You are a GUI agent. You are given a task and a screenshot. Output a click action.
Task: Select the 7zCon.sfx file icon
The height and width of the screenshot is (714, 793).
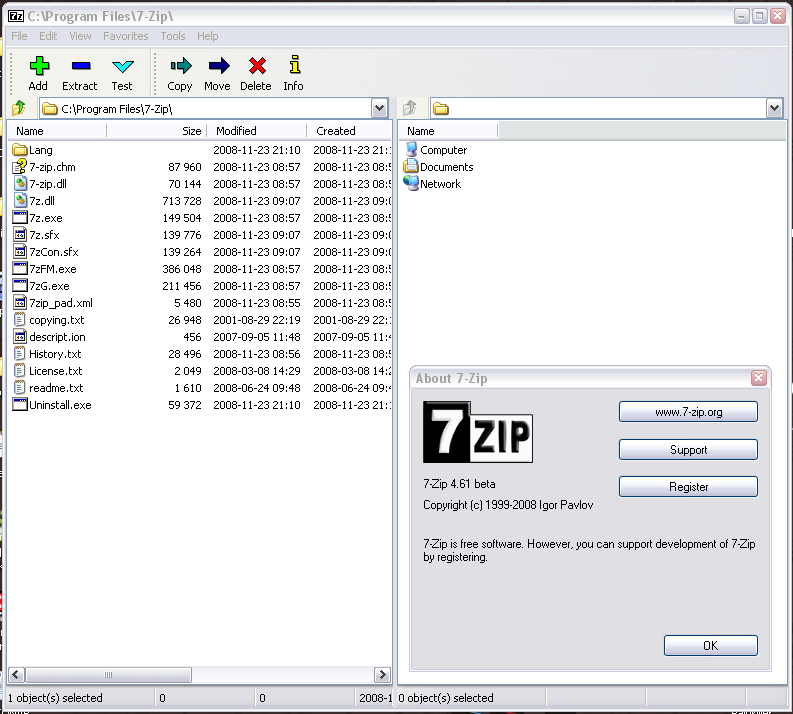(19, 252)
